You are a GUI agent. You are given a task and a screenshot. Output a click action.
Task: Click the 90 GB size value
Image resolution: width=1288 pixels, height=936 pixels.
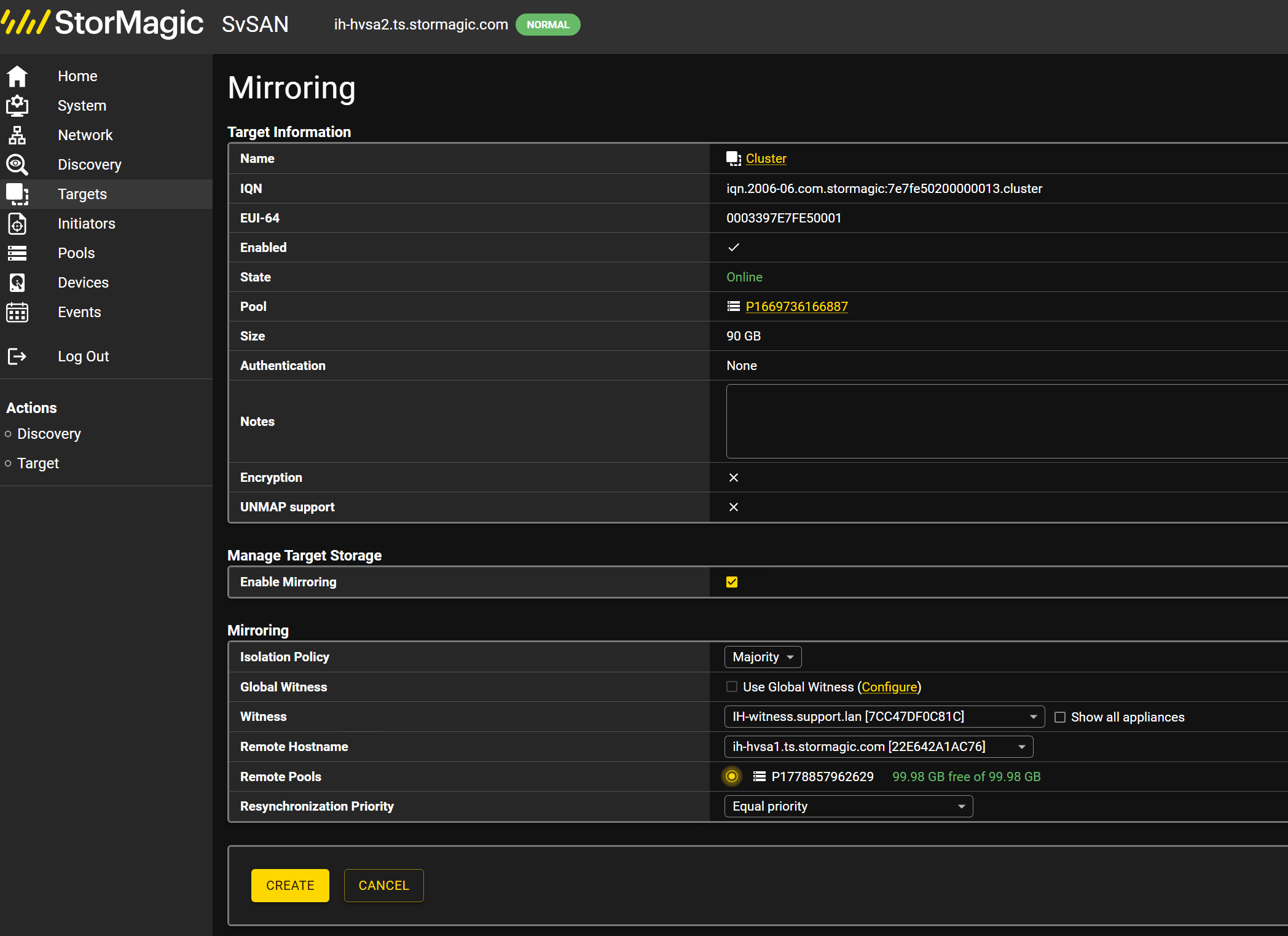tap(744, 336)
